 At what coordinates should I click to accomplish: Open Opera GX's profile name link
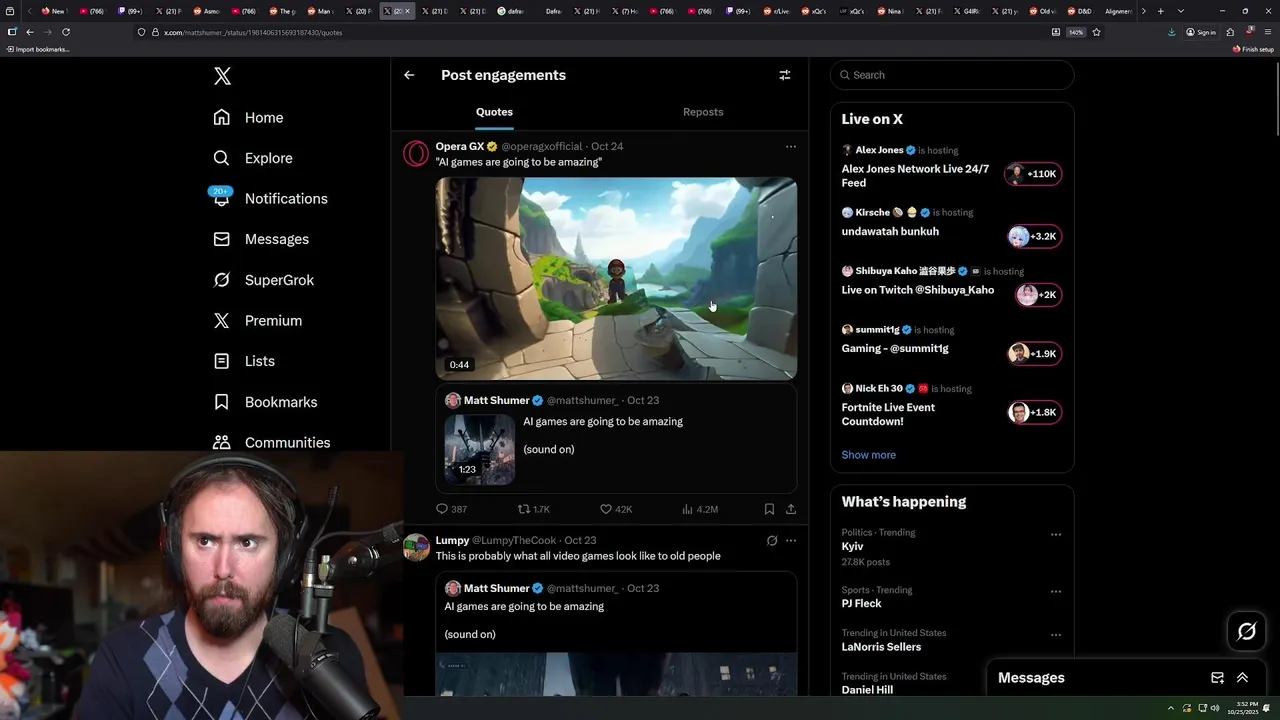[x=459, y=147]
